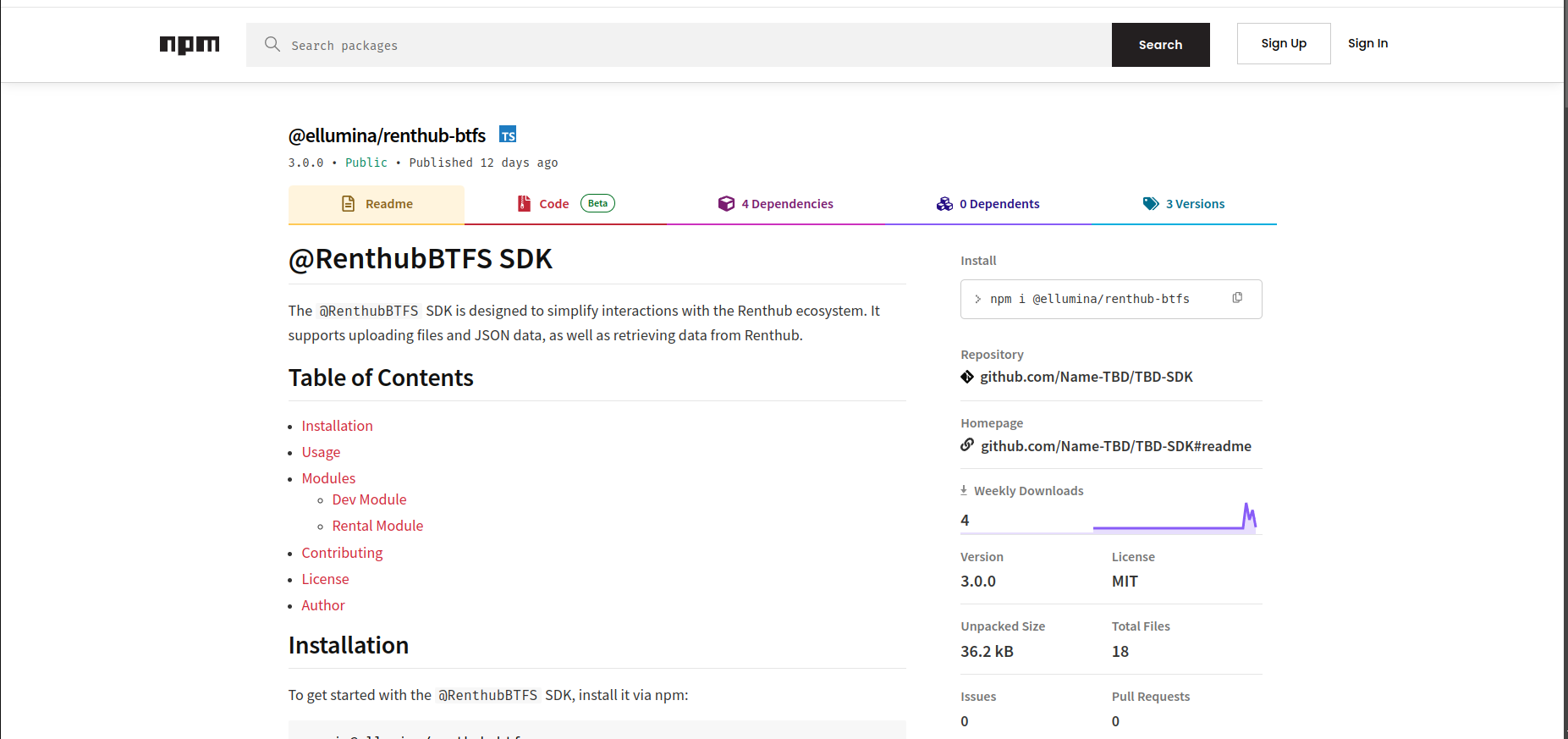Click the Published 12 days ago text
This screenshot has width=1568, height=739.
pyautogui.click(x=483, y=163)
